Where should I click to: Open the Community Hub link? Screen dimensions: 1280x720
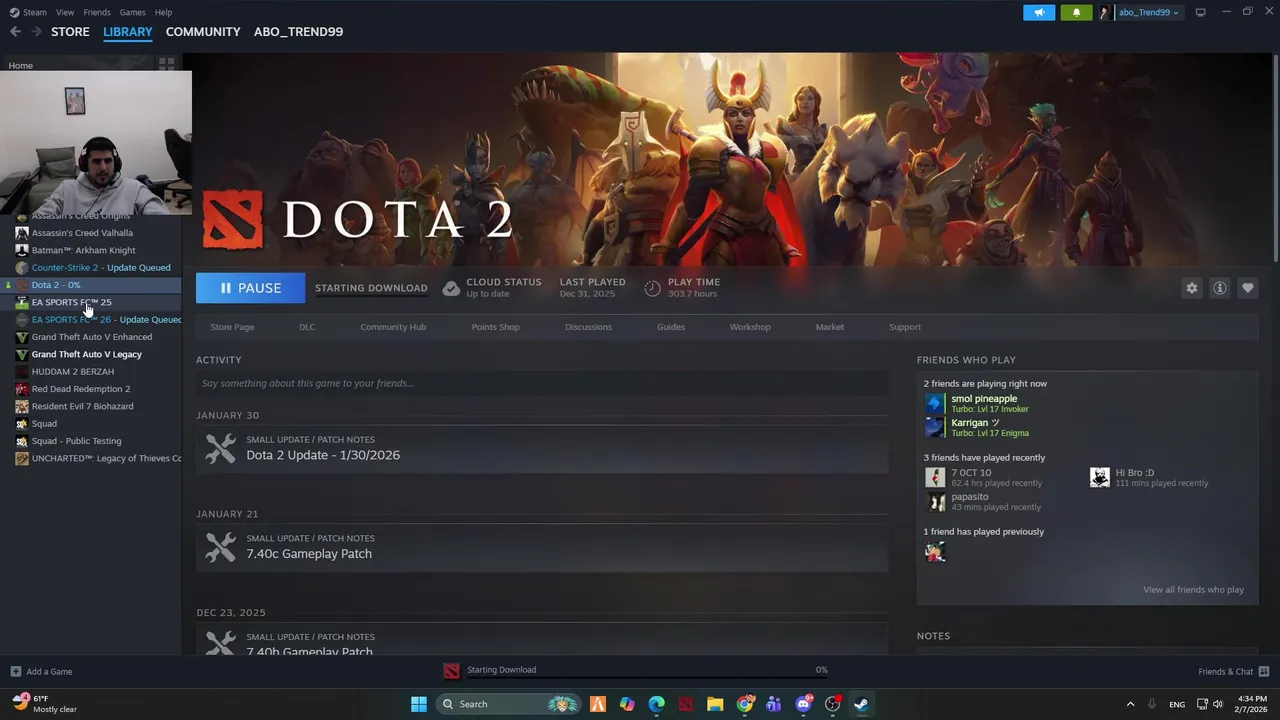point(393,327)
